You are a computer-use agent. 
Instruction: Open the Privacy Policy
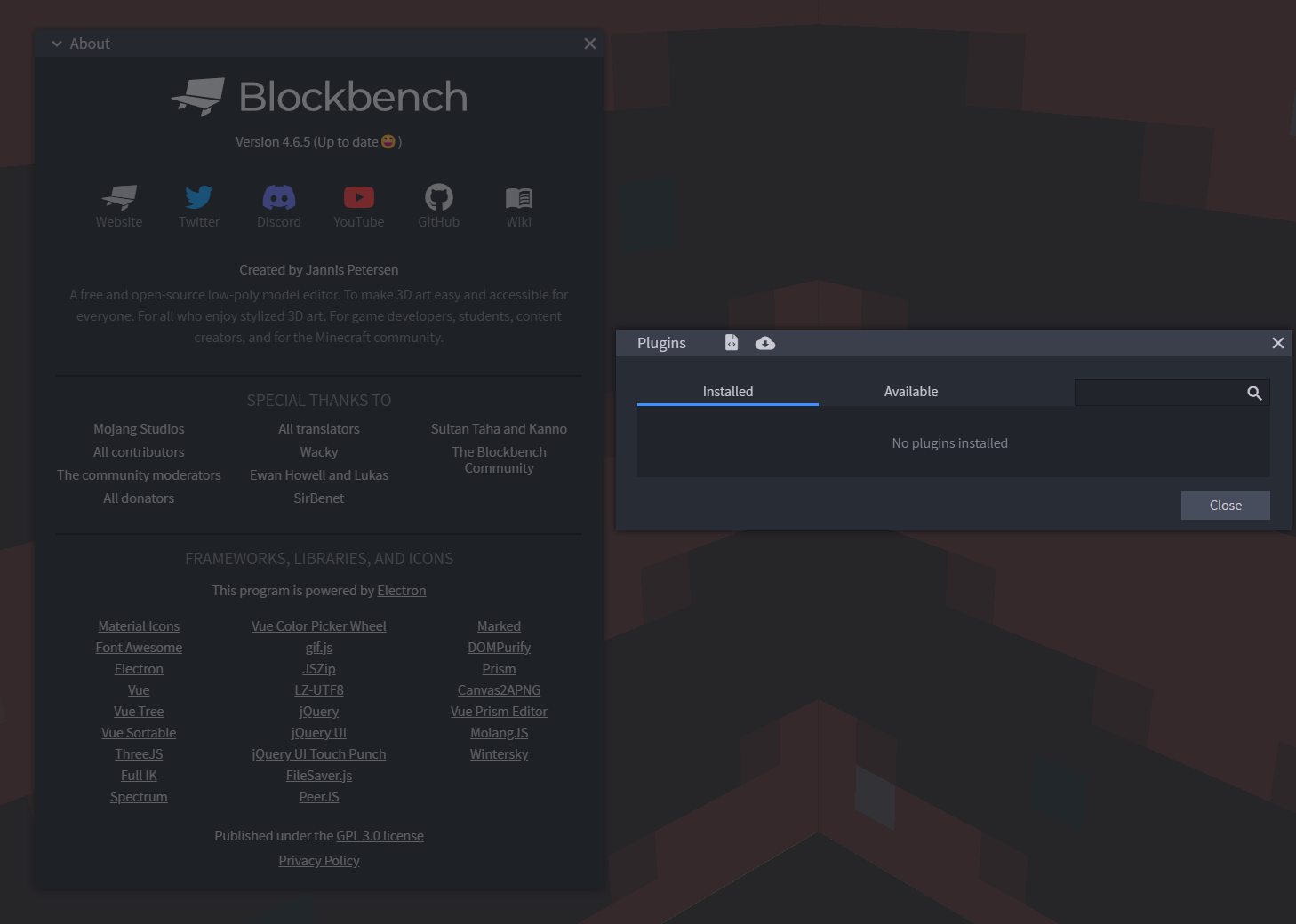point(318,860)
